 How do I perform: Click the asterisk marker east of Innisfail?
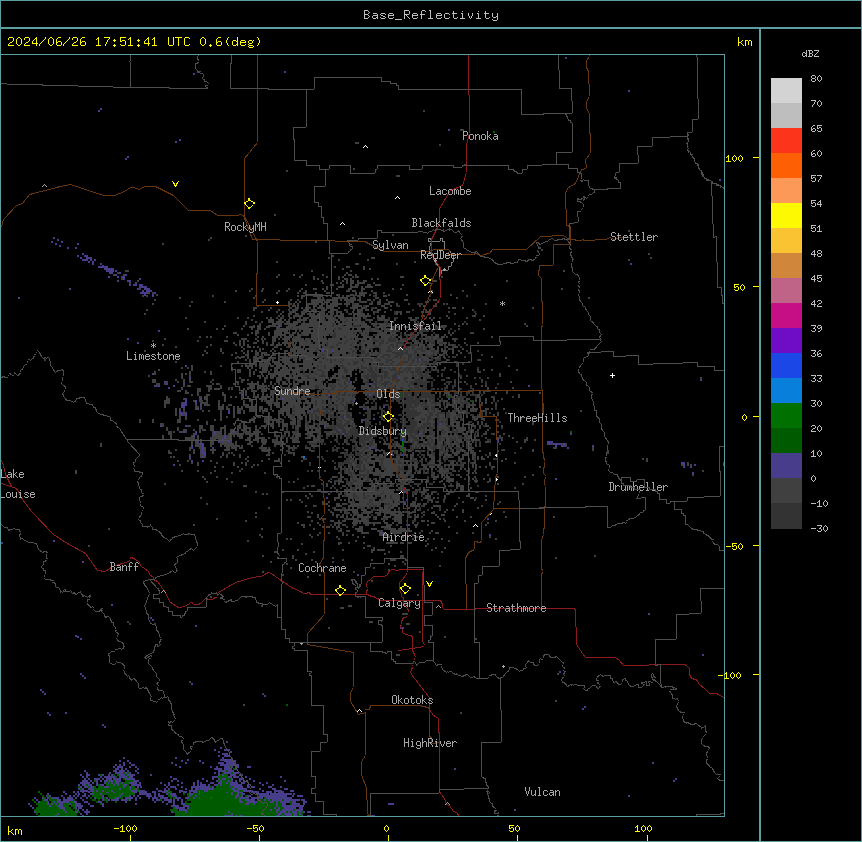pos(502,303)
